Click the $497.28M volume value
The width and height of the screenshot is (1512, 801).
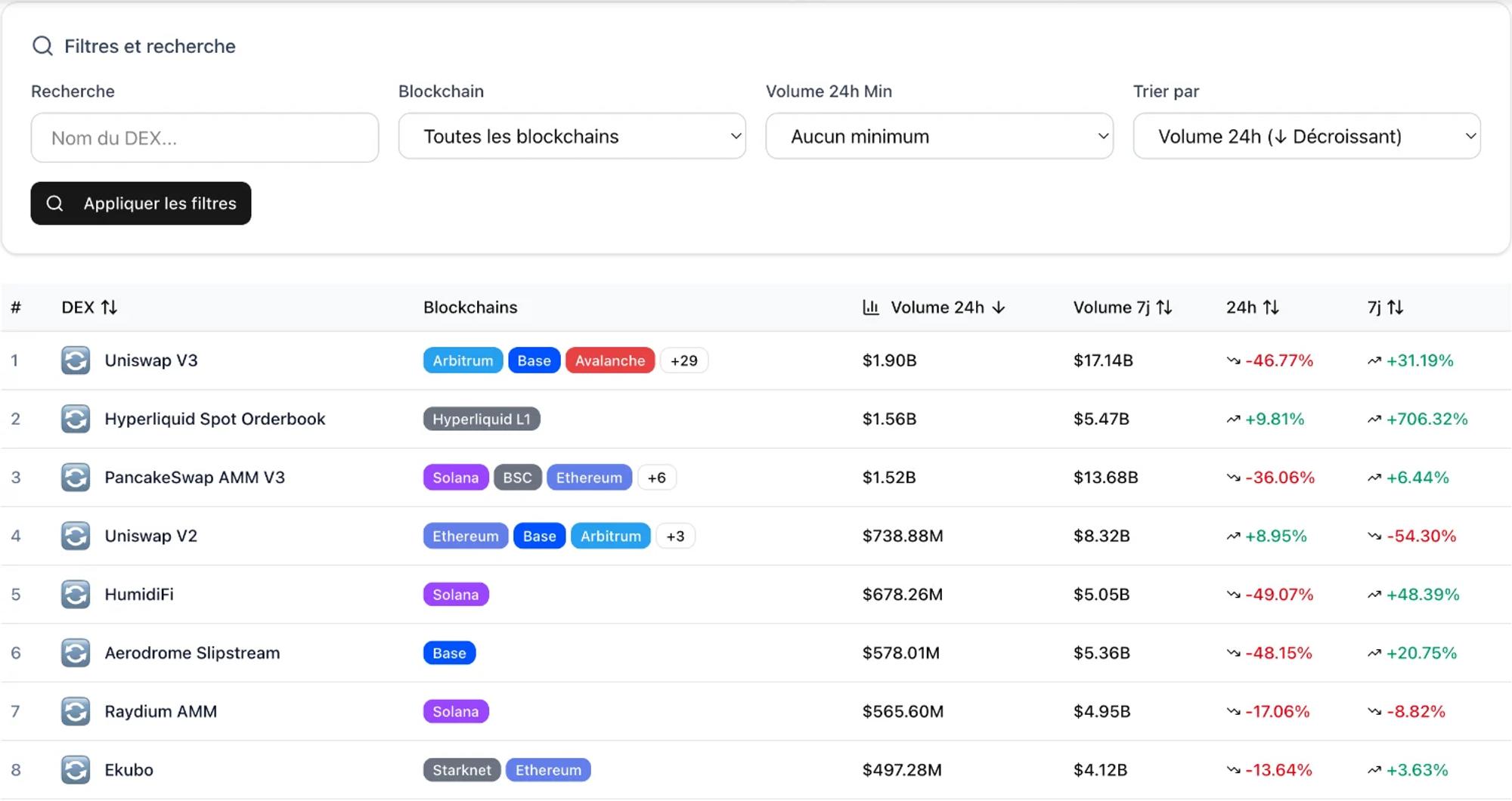(902, 770)
